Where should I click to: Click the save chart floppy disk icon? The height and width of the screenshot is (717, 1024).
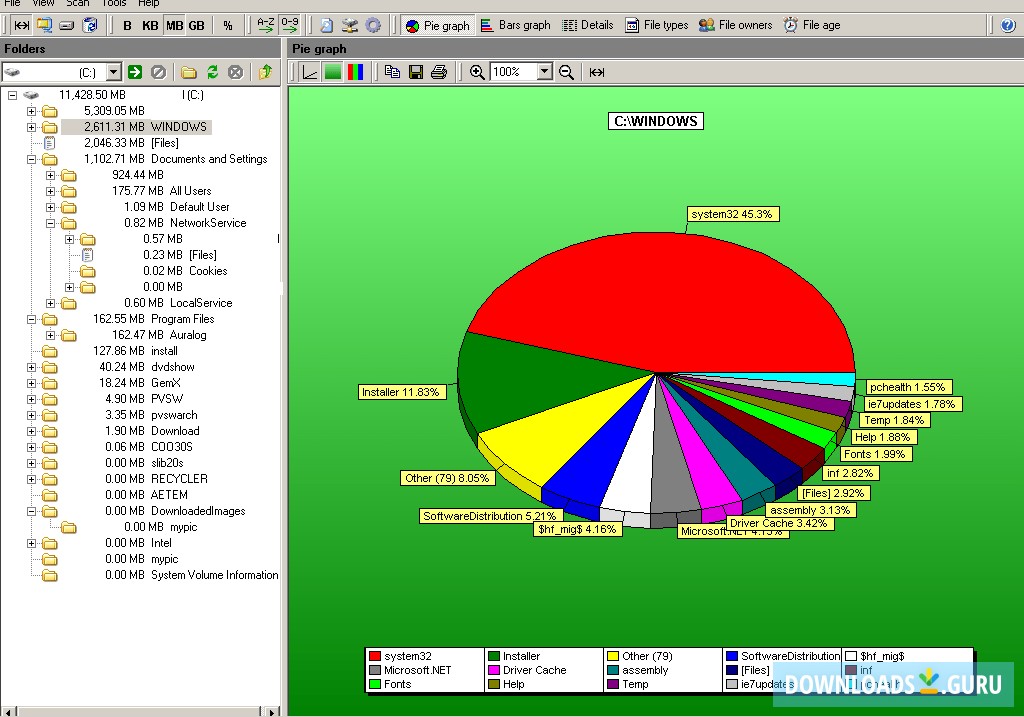[x=416, y=72]
